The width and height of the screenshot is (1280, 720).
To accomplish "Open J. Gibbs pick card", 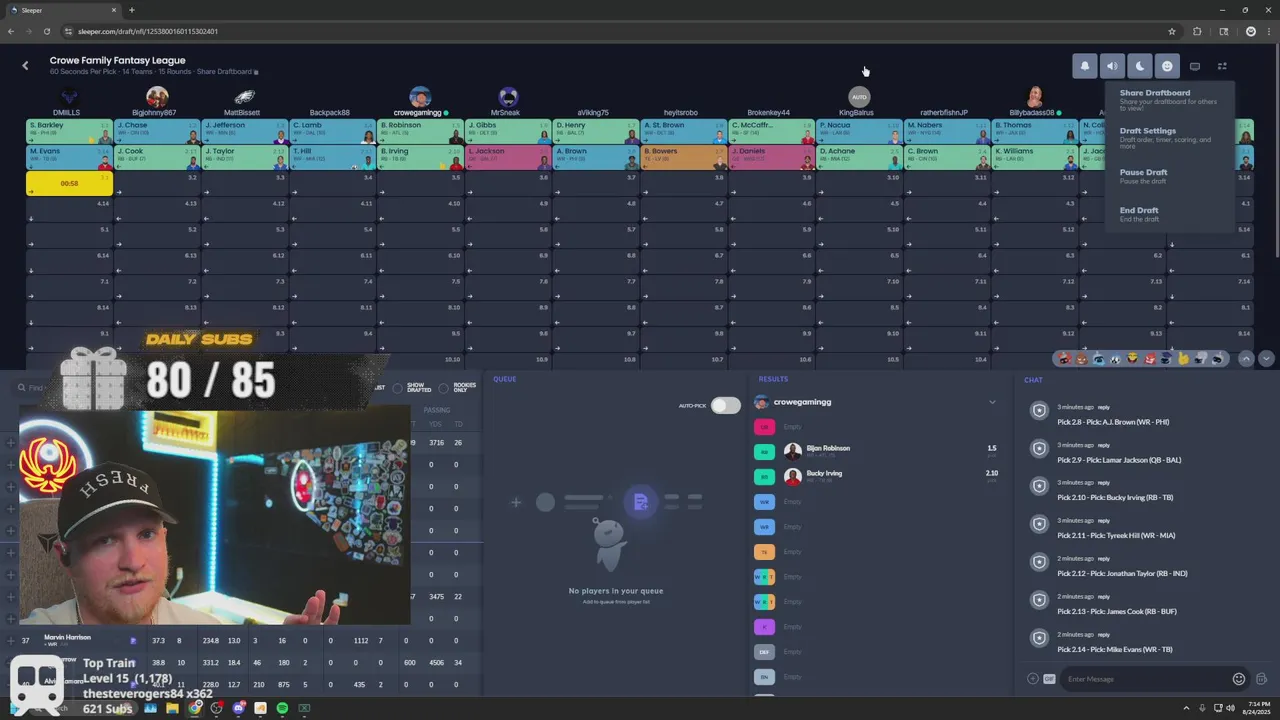I will tap(508, 131).
